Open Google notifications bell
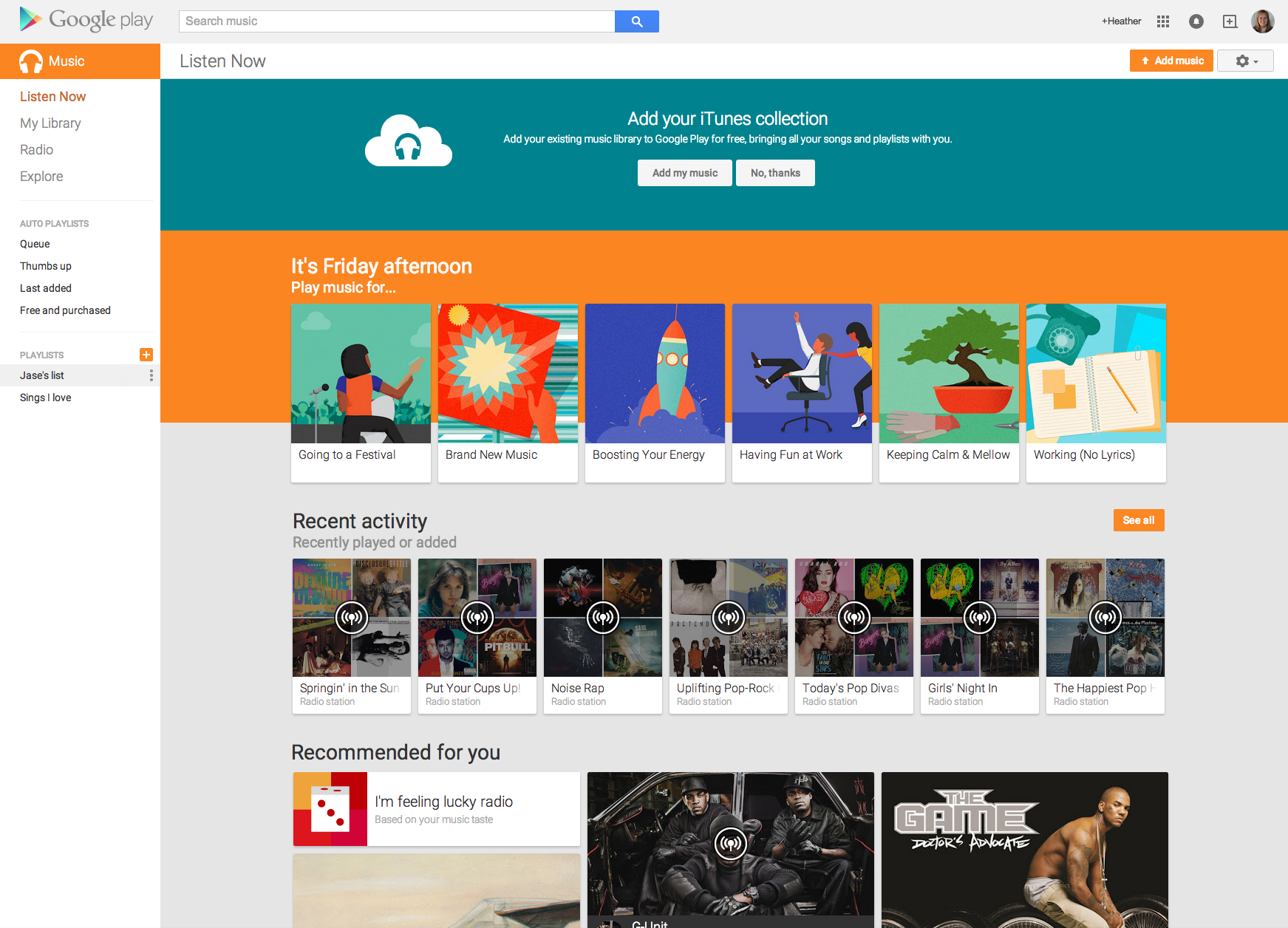The image size is (1288, 928). click(1196, 21)
